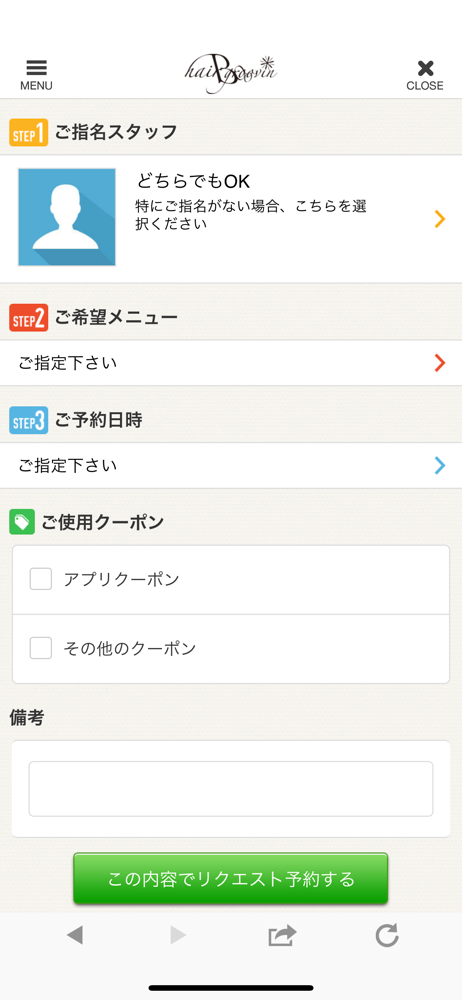This screenshot has width=462, height=1000.
Task: Go back with browser back arrow
Action: (x=75, y=936)
